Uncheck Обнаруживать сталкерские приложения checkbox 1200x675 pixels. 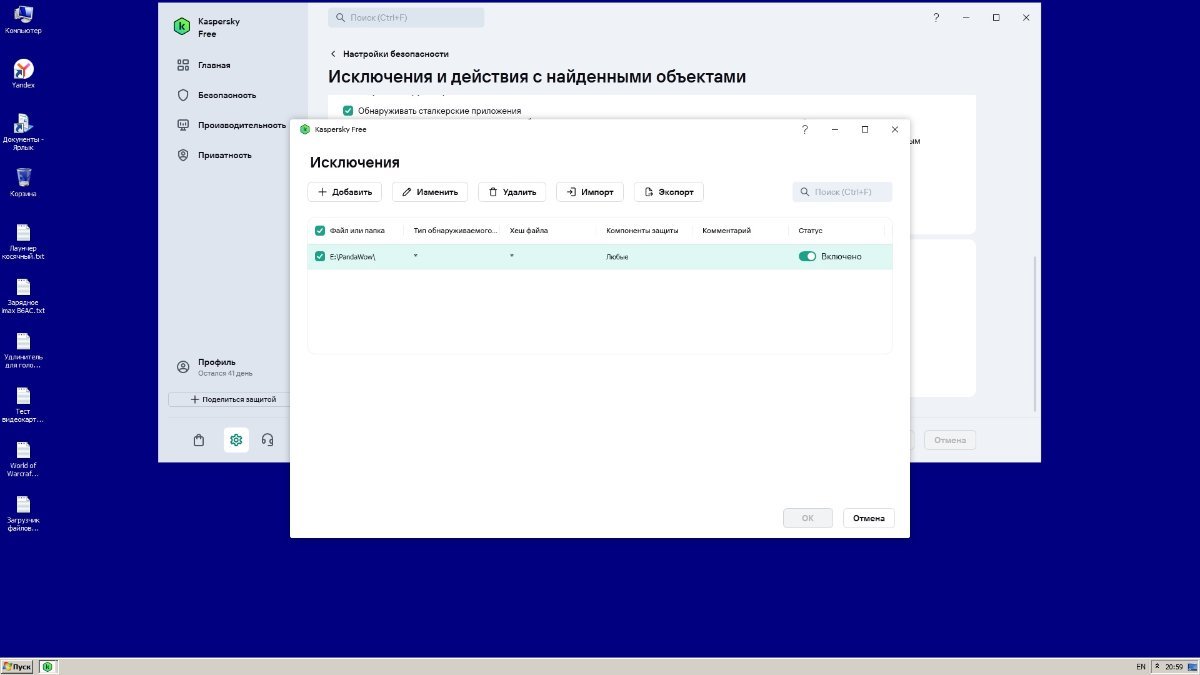[x=348, y=111]
